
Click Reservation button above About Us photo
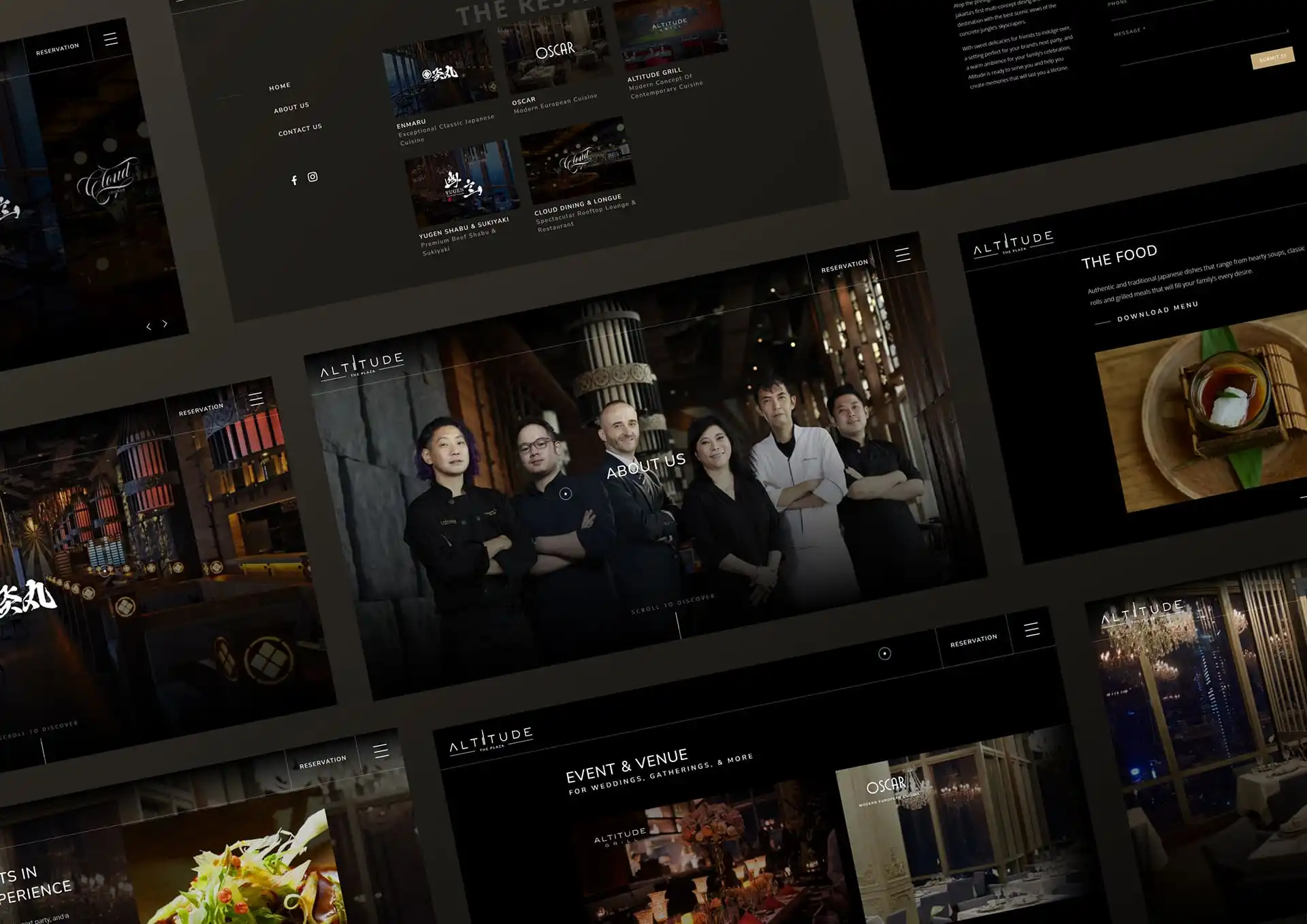(844, 266)
